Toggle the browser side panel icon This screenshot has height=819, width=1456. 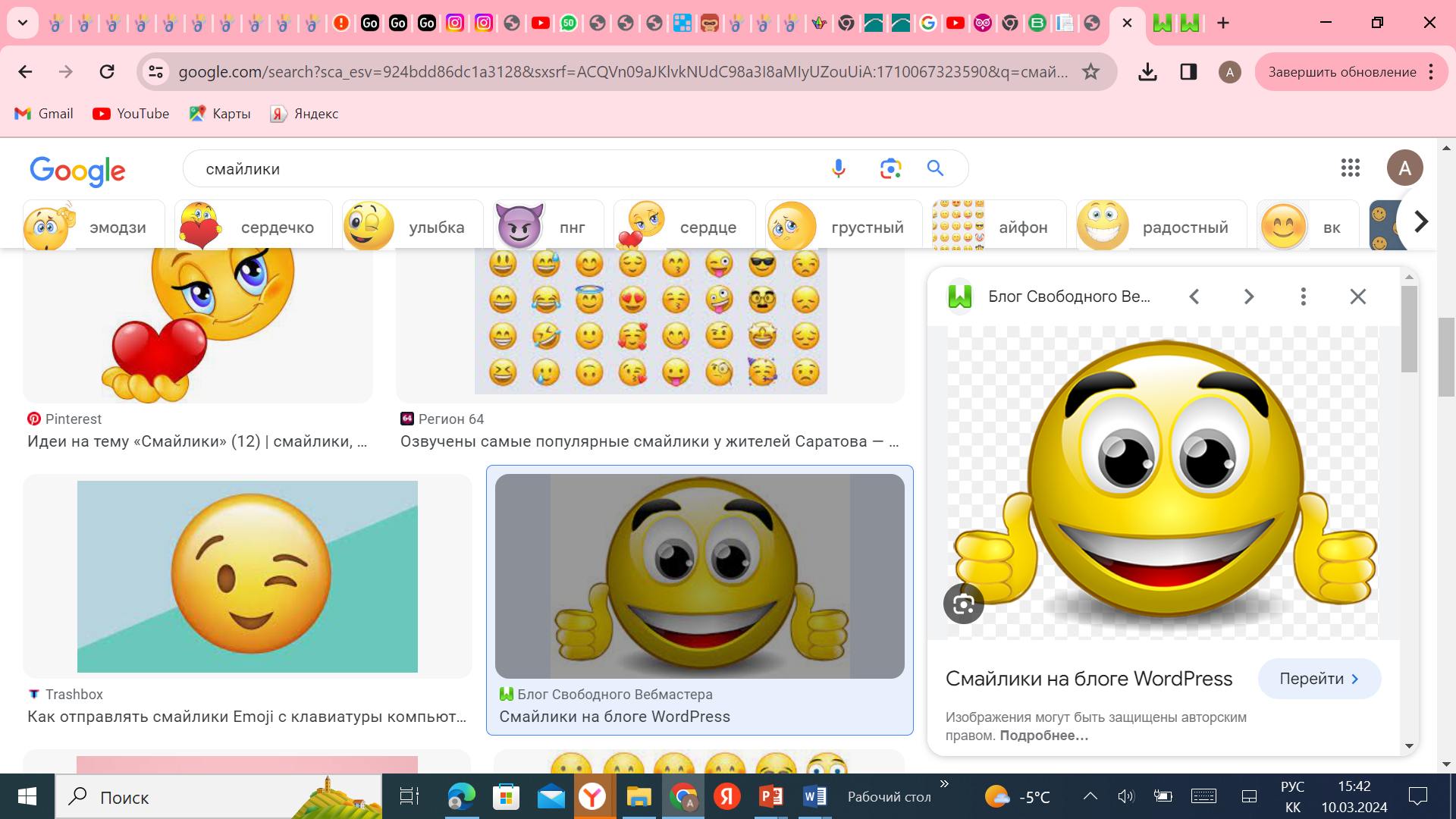1188,72
